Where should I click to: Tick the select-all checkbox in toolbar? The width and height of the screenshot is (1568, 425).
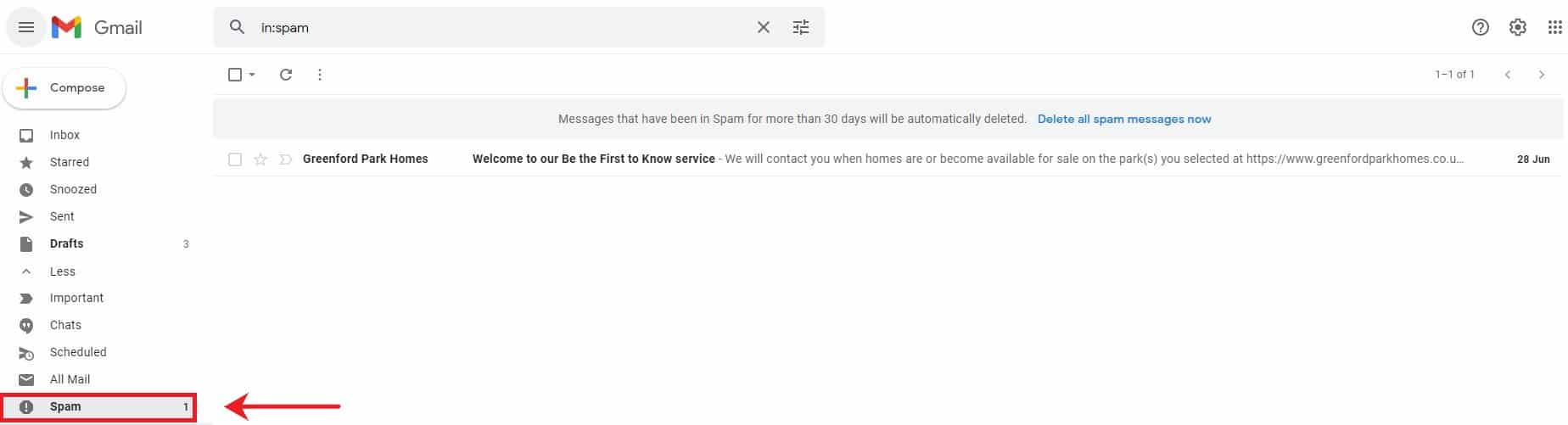[x=235, y=75]
